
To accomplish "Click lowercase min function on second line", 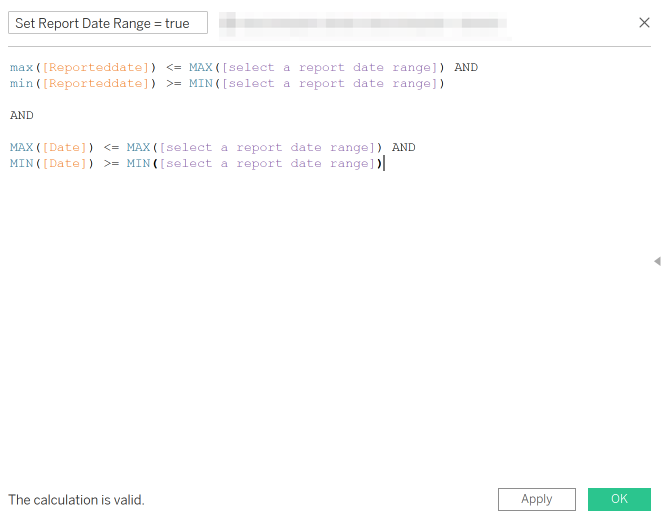I will coord(21,84).
